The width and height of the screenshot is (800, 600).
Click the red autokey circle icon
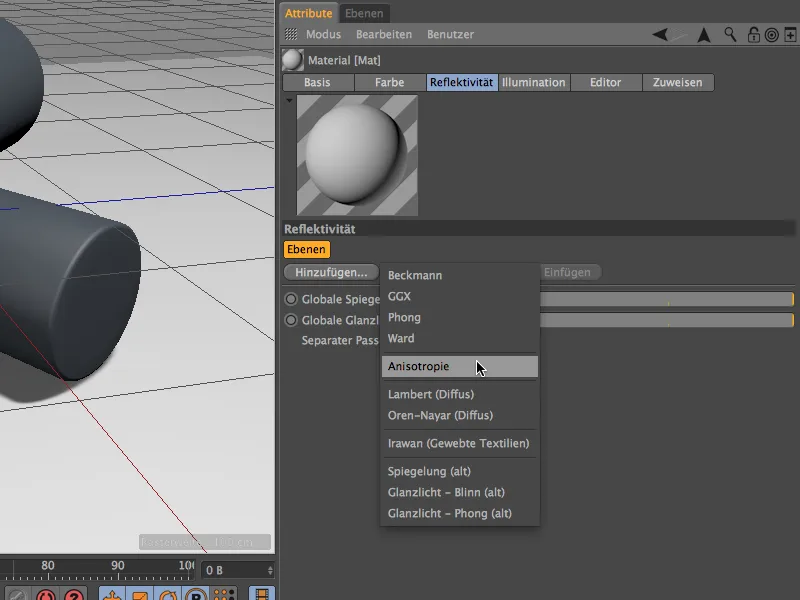pos(46,594)
